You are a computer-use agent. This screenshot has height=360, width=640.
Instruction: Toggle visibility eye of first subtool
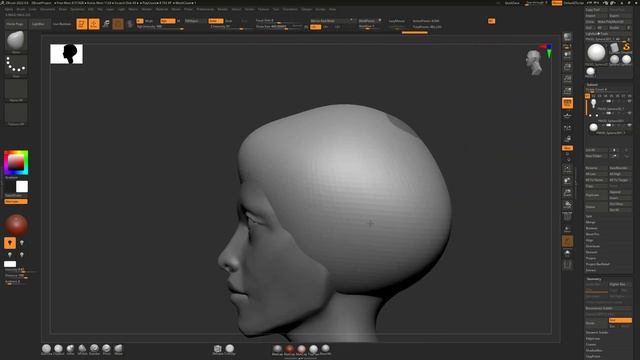pos(629,101)
